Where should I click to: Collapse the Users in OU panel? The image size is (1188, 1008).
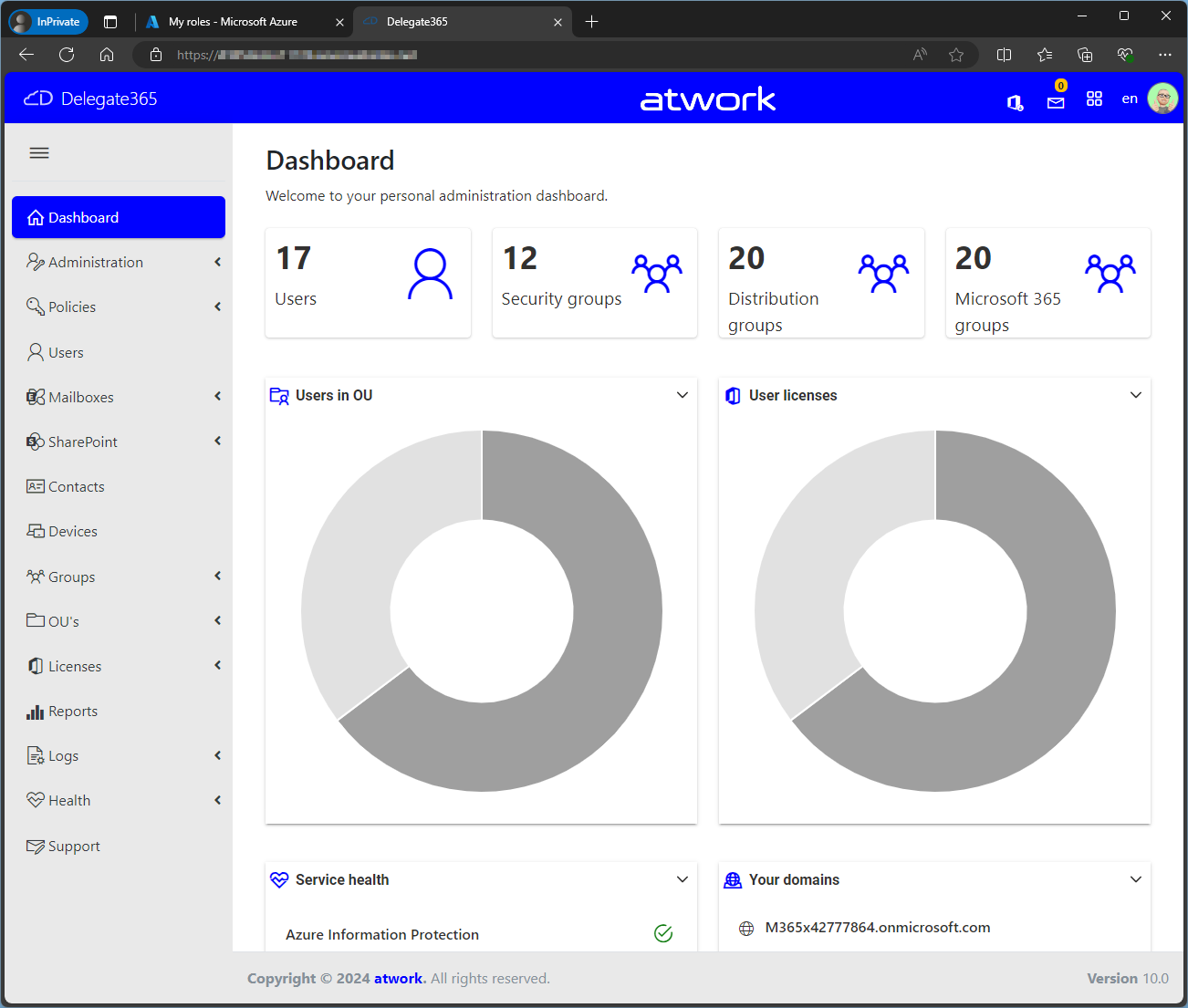(682, 395)
